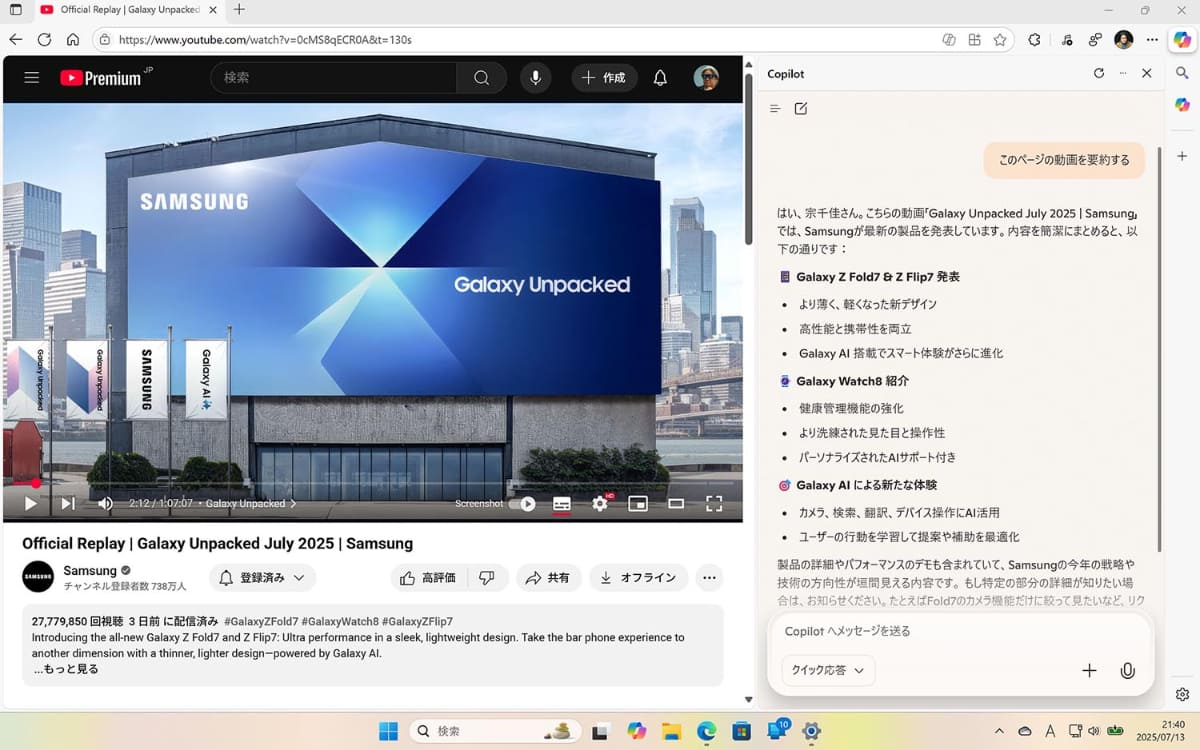Open YouTube notifications bell

660,78
